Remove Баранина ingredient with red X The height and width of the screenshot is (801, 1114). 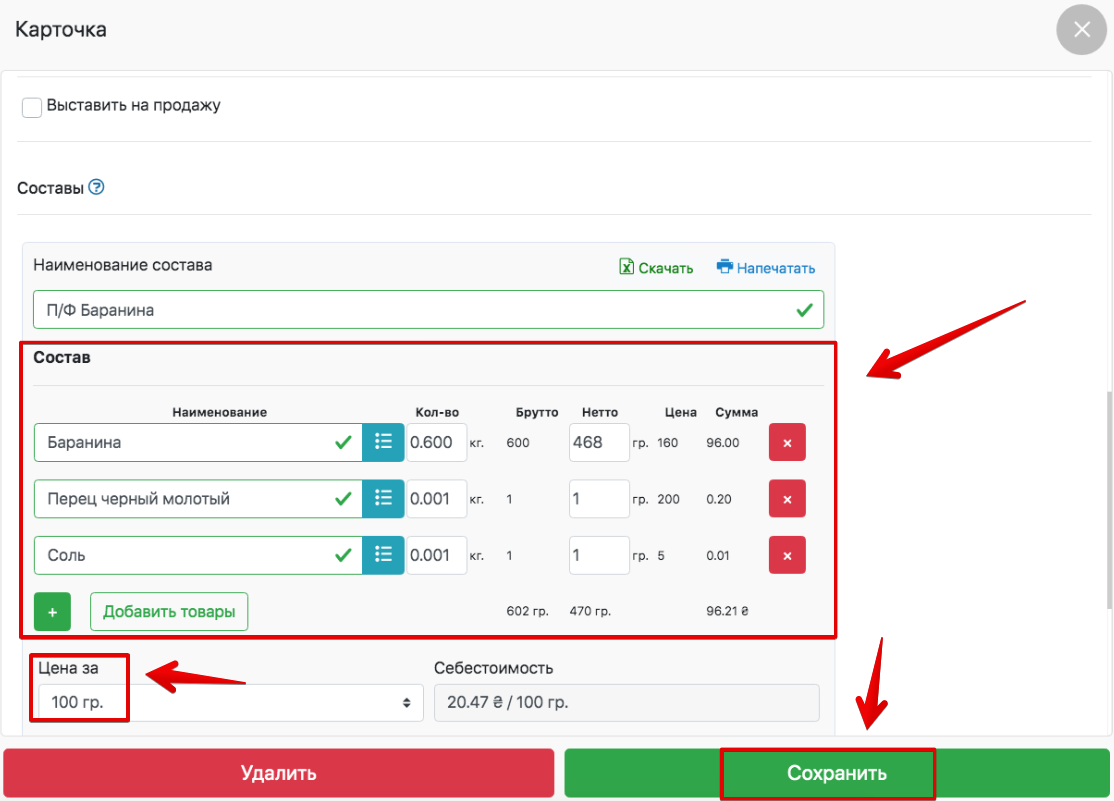[786, 442]
